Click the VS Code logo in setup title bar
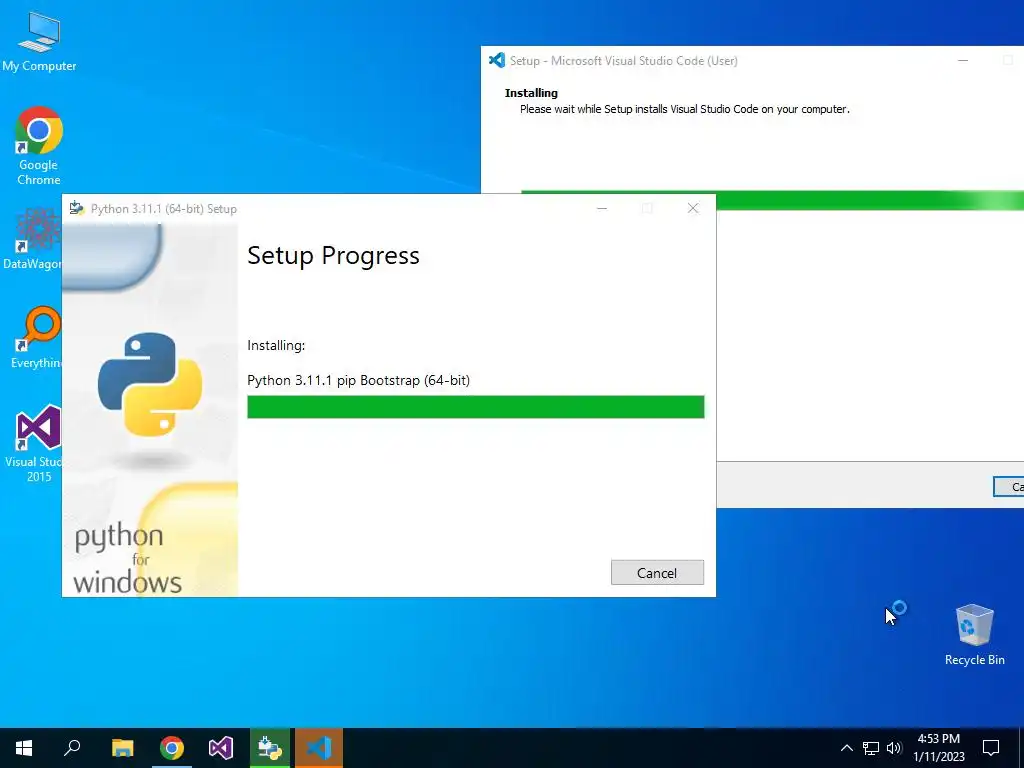Image resolution: width=1024 pixels, height=768 pixels. pyautogui.click(x=497, y=60)
